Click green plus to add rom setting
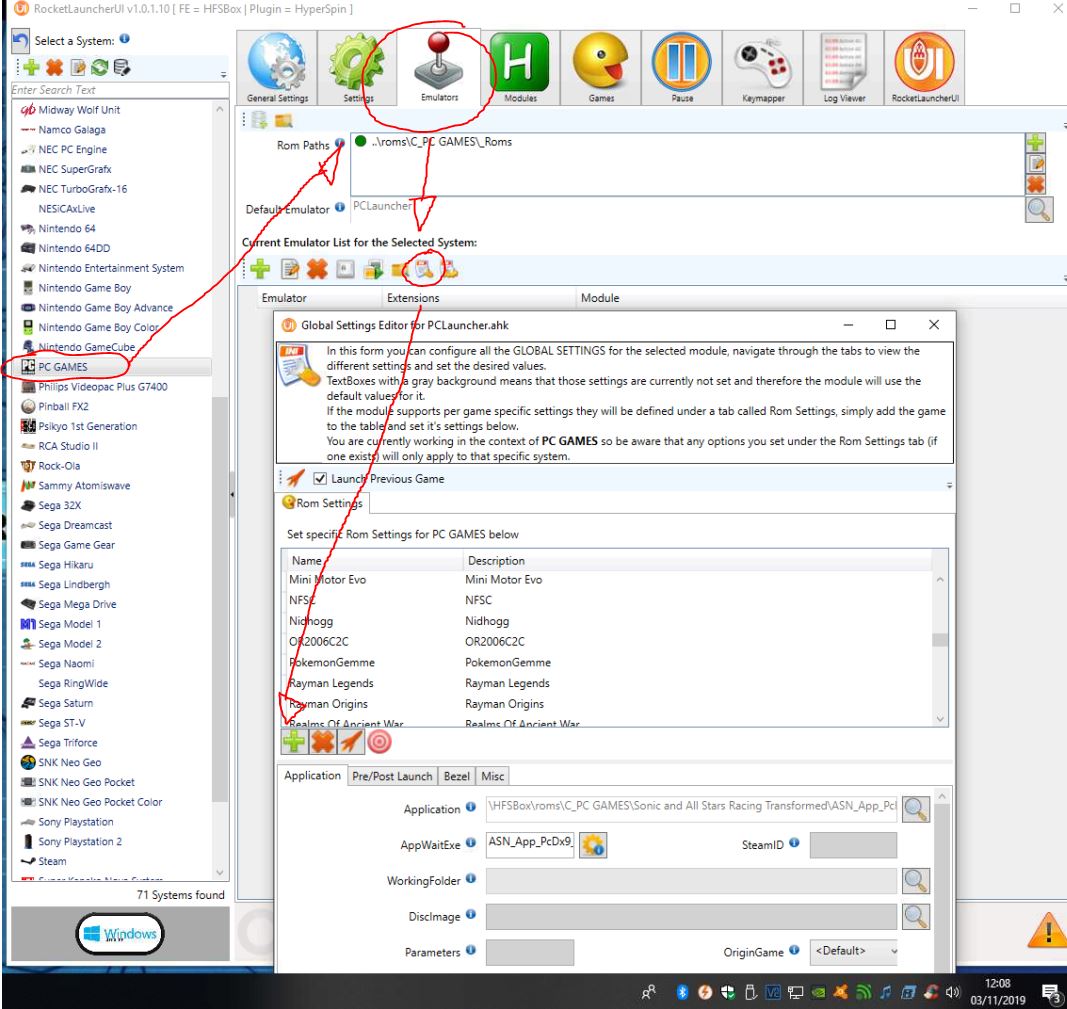 [295, 742]
